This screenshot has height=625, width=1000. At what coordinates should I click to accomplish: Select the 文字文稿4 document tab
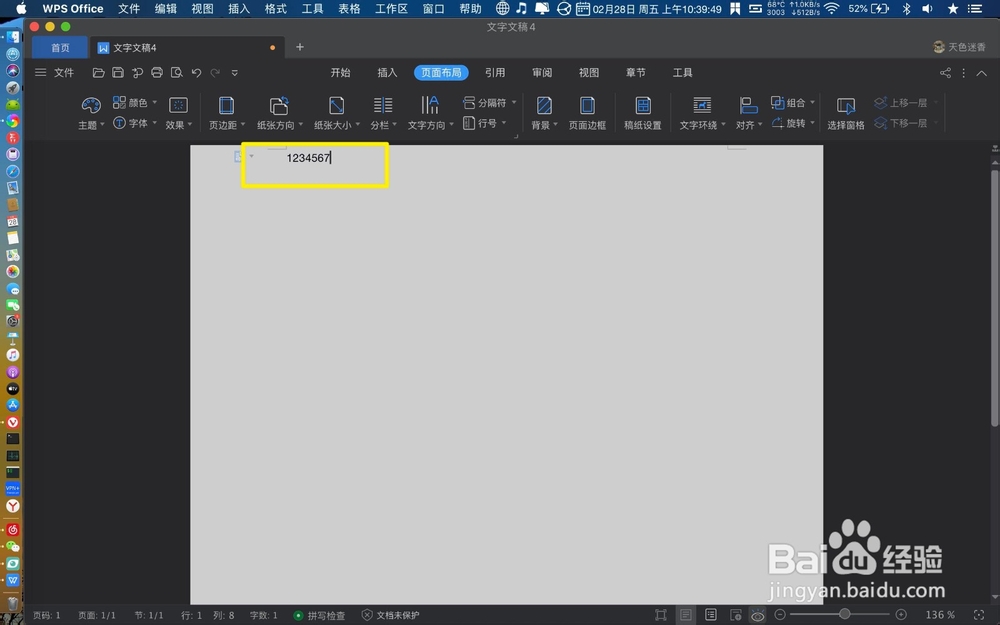187,48
